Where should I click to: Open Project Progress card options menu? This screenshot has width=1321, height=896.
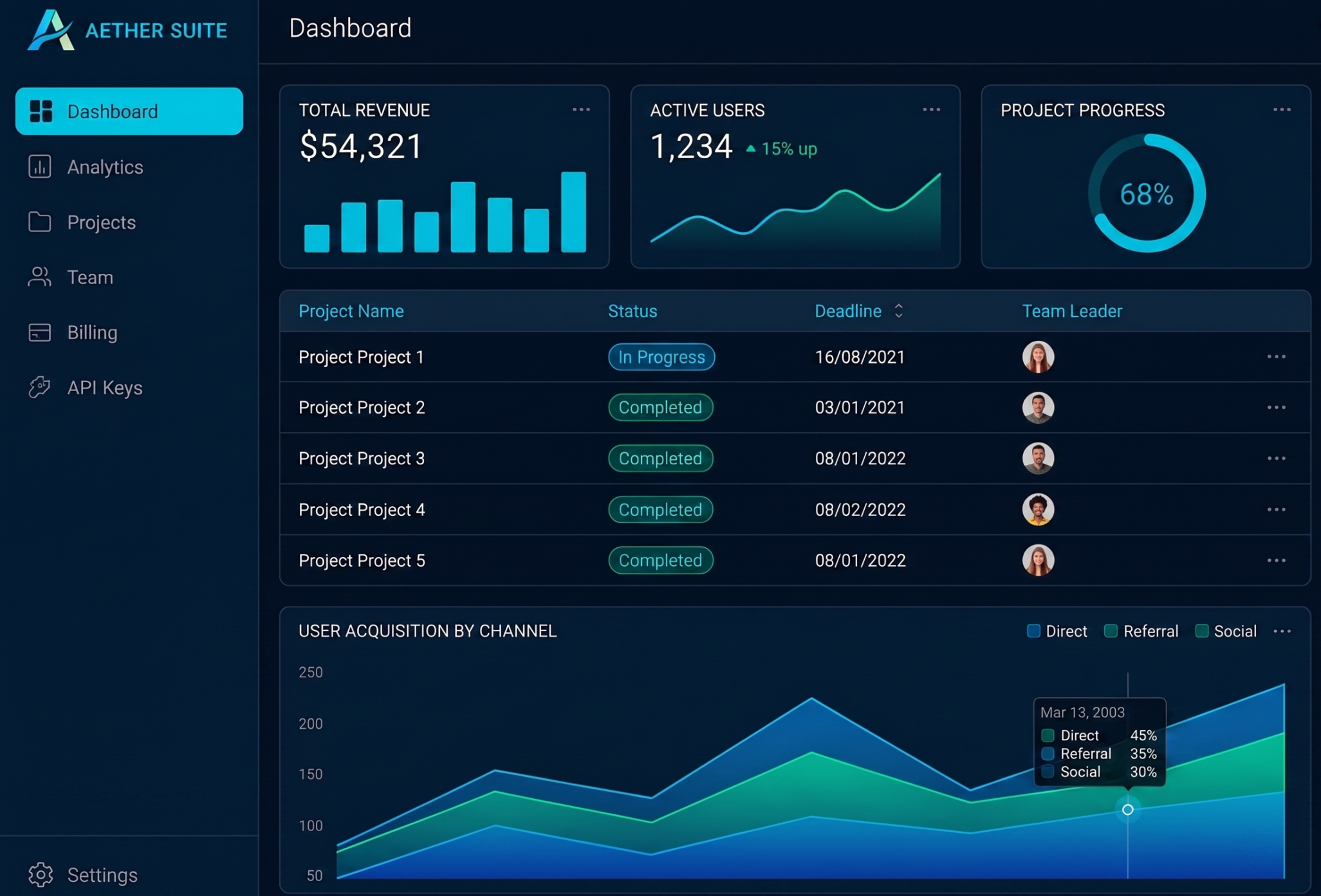(x=1282, y=110)
